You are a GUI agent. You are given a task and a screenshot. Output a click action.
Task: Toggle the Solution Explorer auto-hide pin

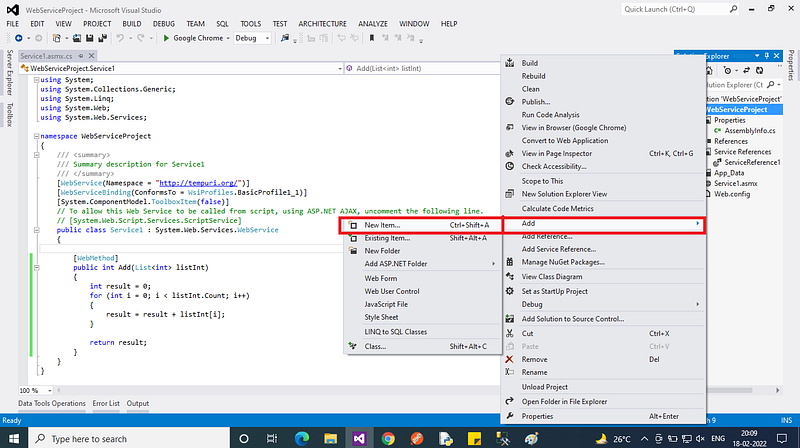(x=766, y=56)
